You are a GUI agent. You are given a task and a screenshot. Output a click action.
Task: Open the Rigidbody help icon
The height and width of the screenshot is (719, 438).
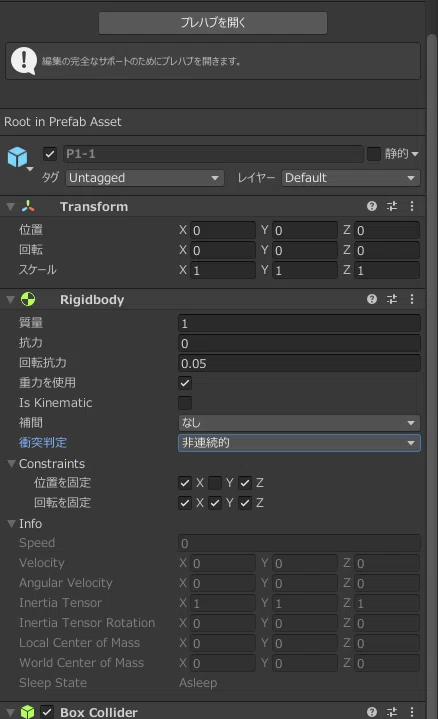[372, 299]
